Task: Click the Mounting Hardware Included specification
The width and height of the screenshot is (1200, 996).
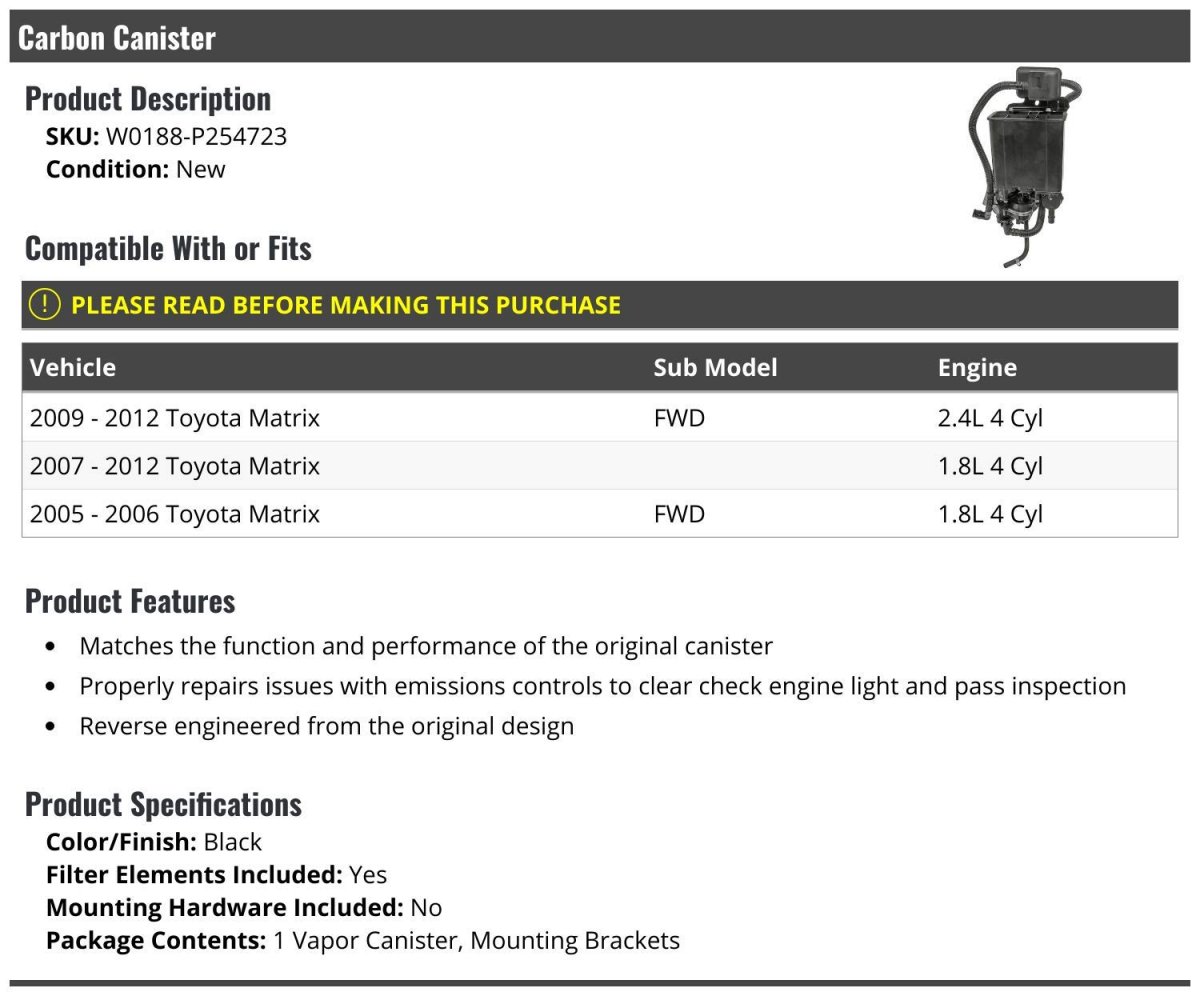Action: pos(244,907)
